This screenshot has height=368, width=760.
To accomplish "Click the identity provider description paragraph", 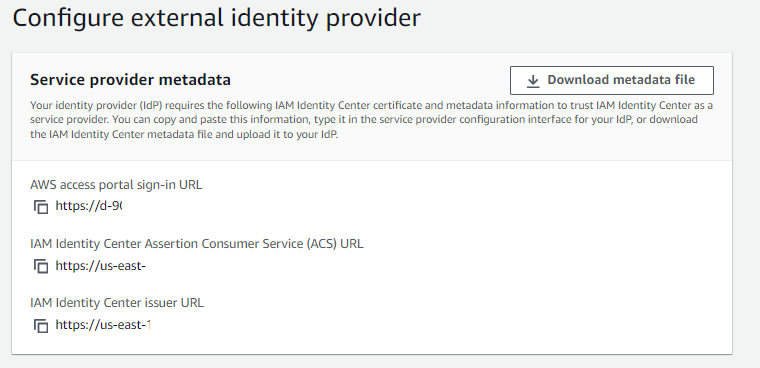I will pos(371,120).
